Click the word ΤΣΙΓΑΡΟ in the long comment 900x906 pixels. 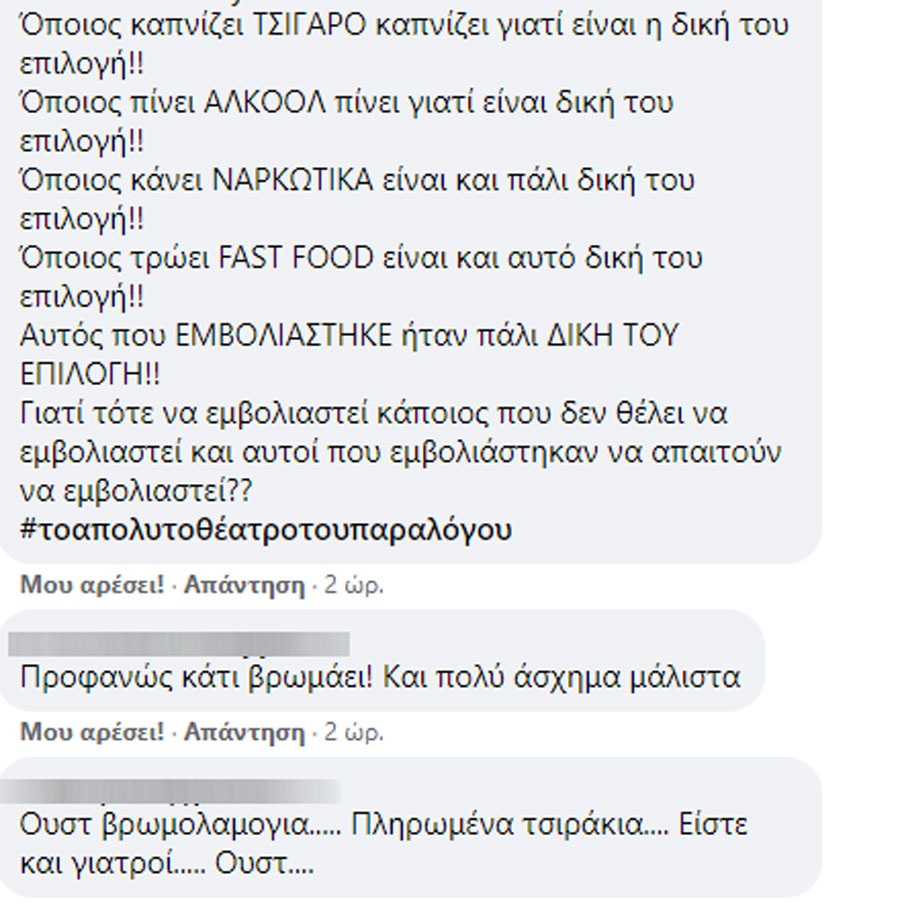click(310, 25)
